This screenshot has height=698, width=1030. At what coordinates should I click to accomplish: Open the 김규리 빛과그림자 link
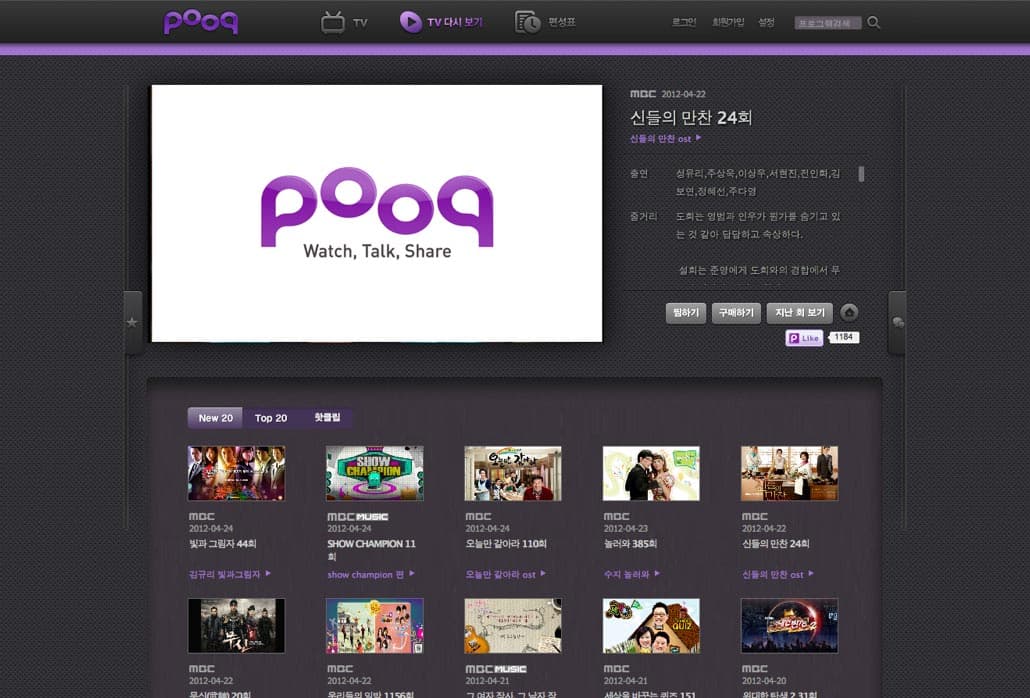pos(229,575)
